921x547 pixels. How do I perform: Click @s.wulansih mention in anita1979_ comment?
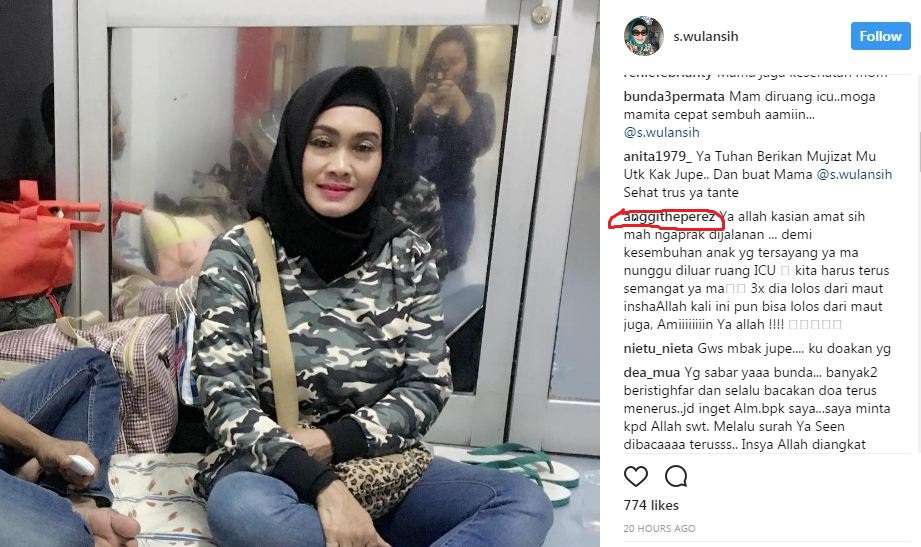click(854, 174)
